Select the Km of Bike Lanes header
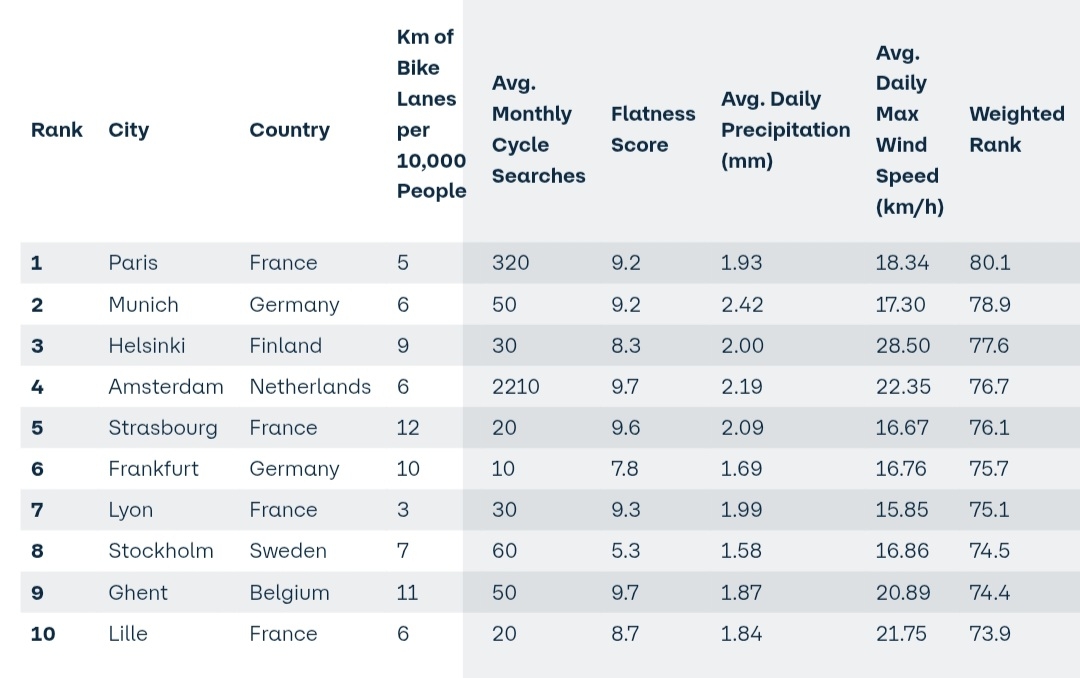Screen dimensions: 1080x678 (431, 114)
